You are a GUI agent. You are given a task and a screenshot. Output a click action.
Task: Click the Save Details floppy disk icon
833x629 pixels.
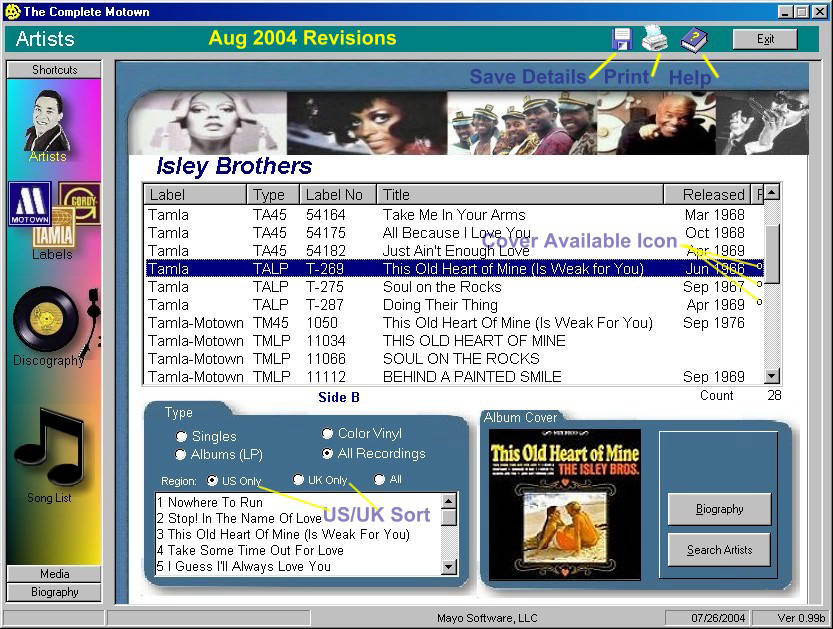click(622, 39)
